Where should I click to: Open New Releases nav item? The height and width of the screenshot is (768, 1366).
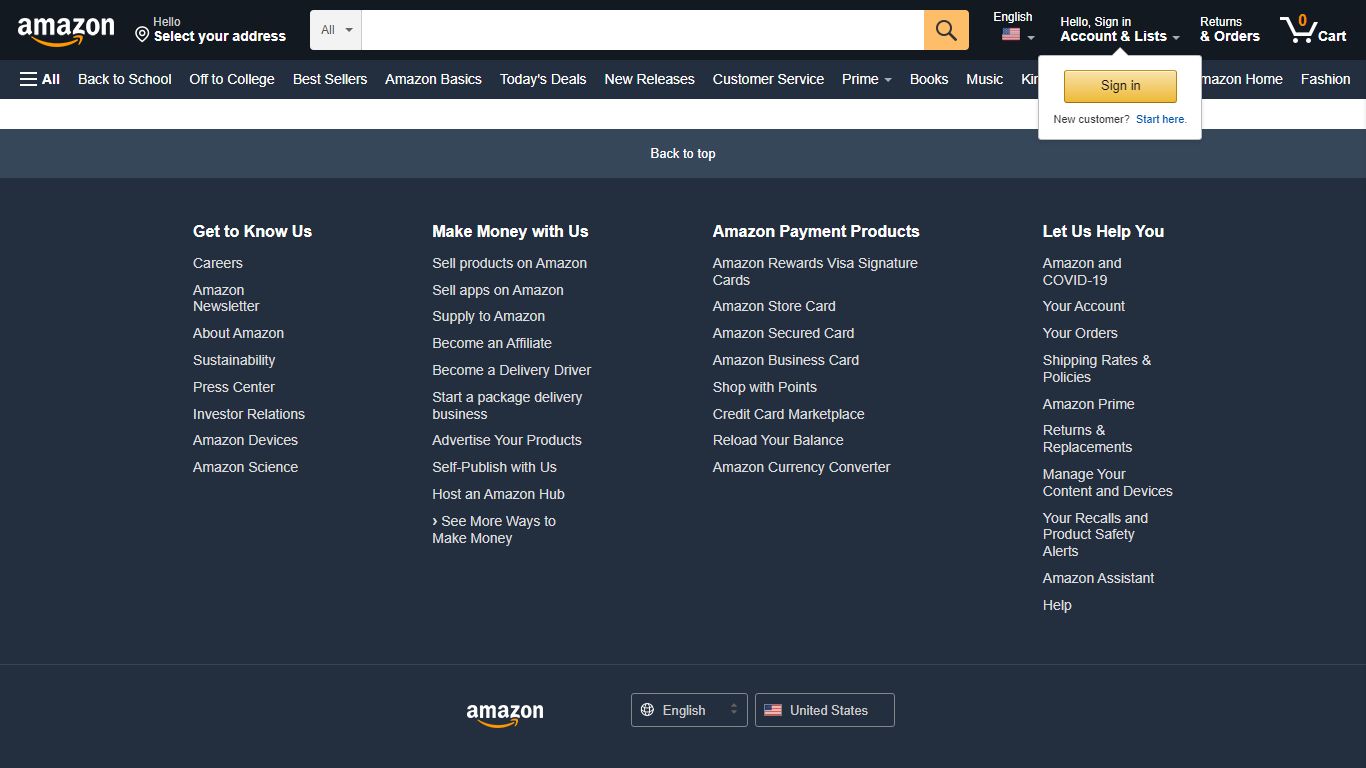pos(649,79)
